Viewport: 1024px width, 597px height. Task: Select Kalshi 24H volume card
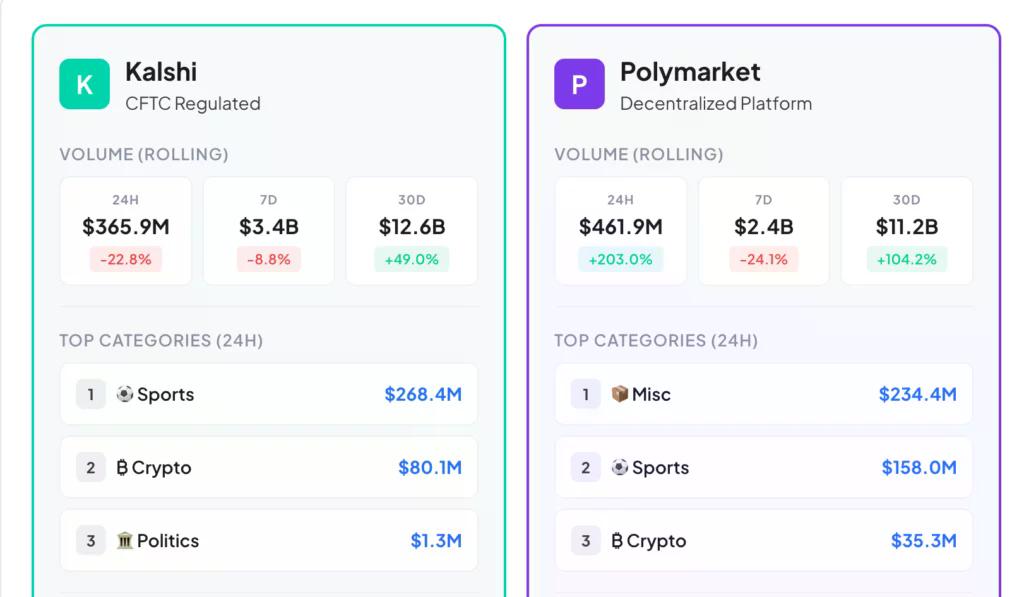125,231
